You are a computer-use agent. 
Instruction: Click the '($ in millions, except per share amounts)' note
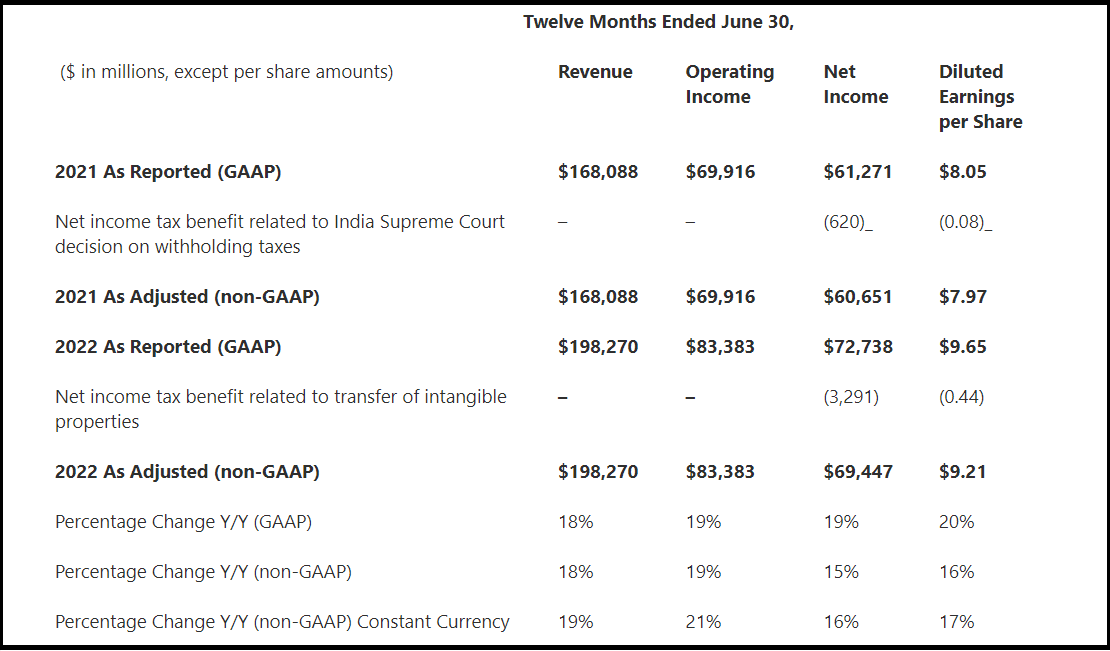tap(226, 72)
